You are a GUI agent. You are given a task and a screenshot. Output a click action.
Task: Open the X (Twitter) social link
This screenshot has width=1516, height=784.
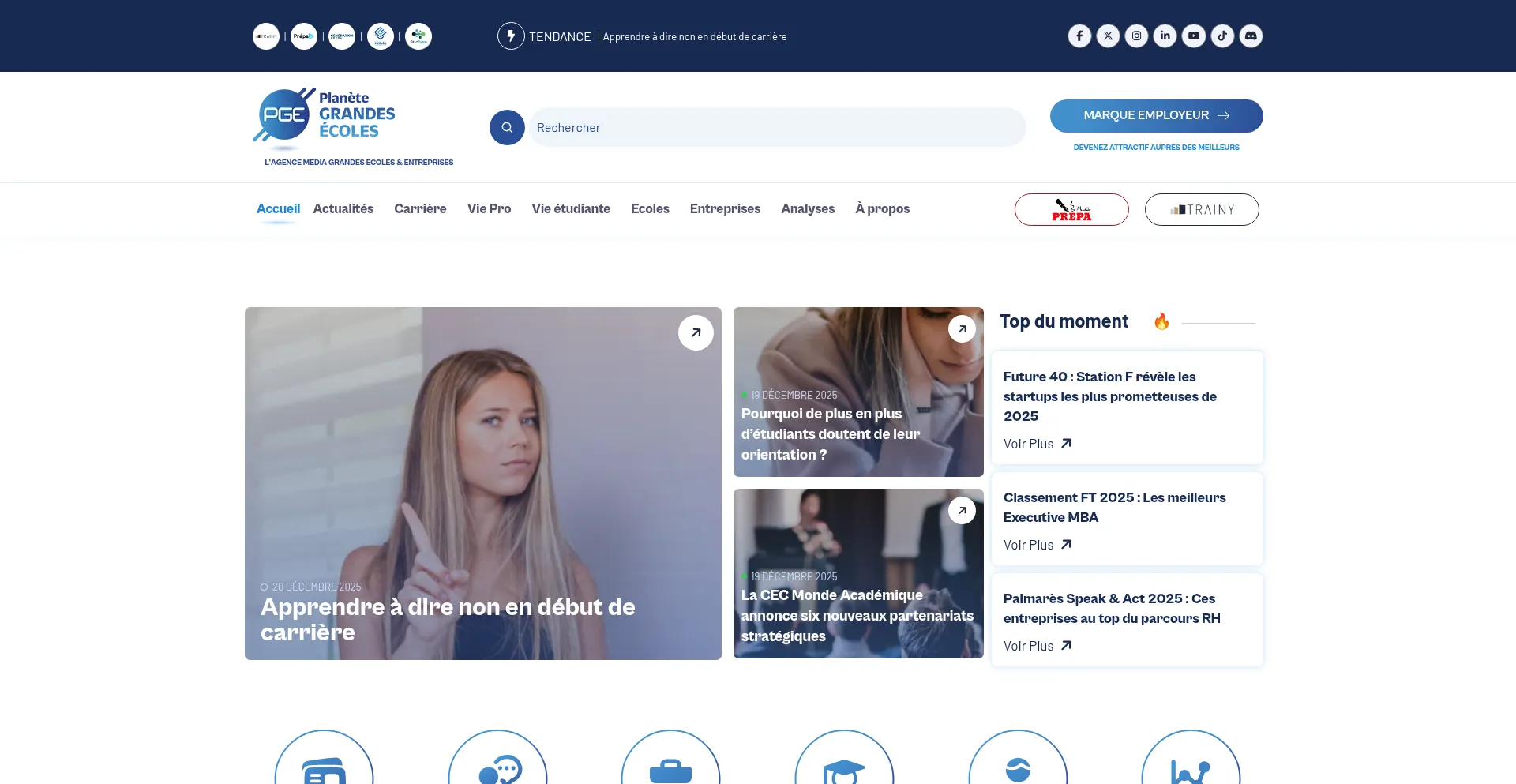click(1108, 36)
